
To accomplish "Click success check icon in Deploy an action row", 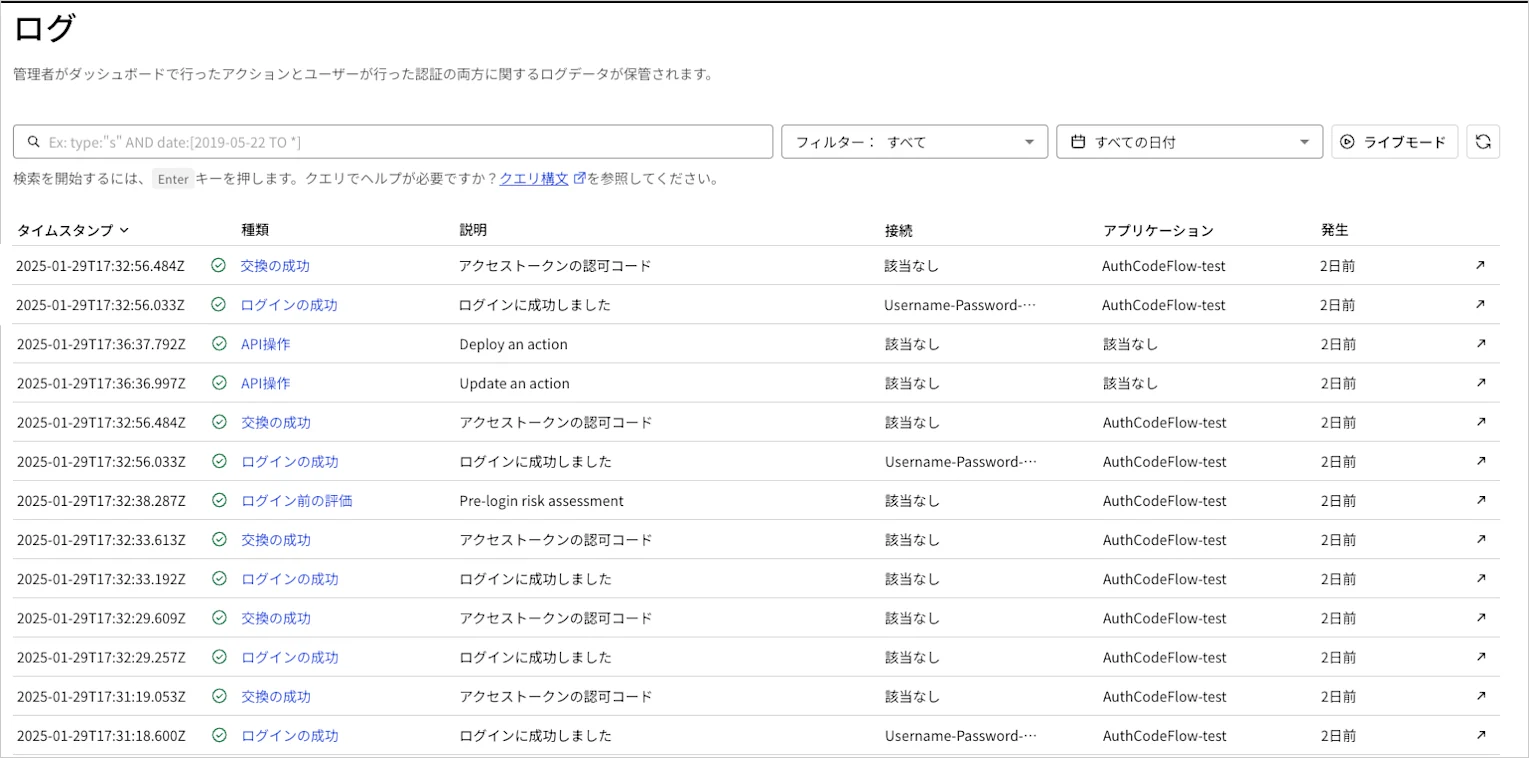I will click(x=219, y=344).
